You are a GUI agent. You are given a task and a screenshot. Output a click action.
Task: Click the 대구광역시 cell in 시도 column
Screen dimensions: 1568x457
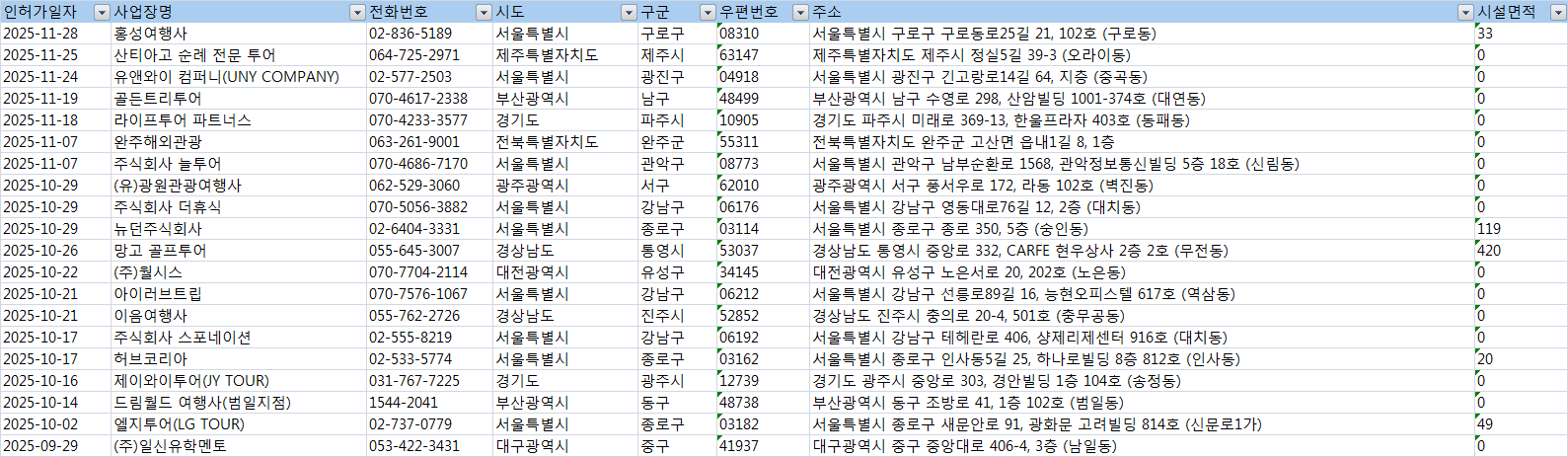[x=564, y=446]
